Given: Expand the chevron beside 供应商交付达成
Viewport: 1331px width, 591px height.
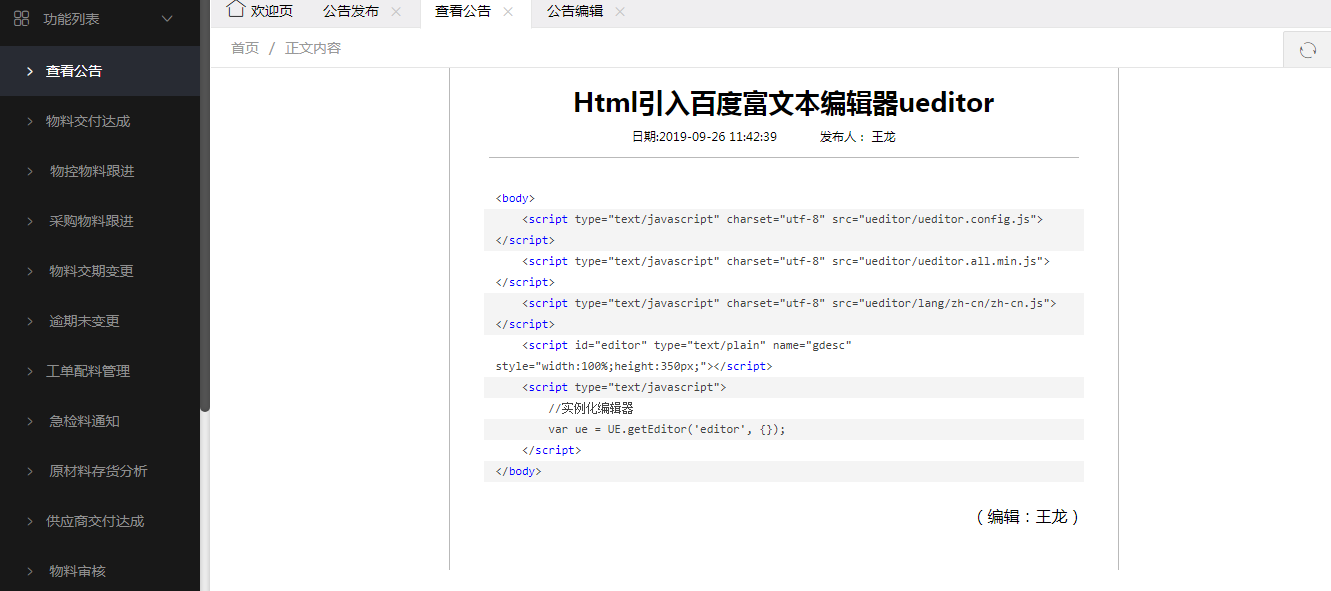Looking at the screenshot, I should 30,522.
